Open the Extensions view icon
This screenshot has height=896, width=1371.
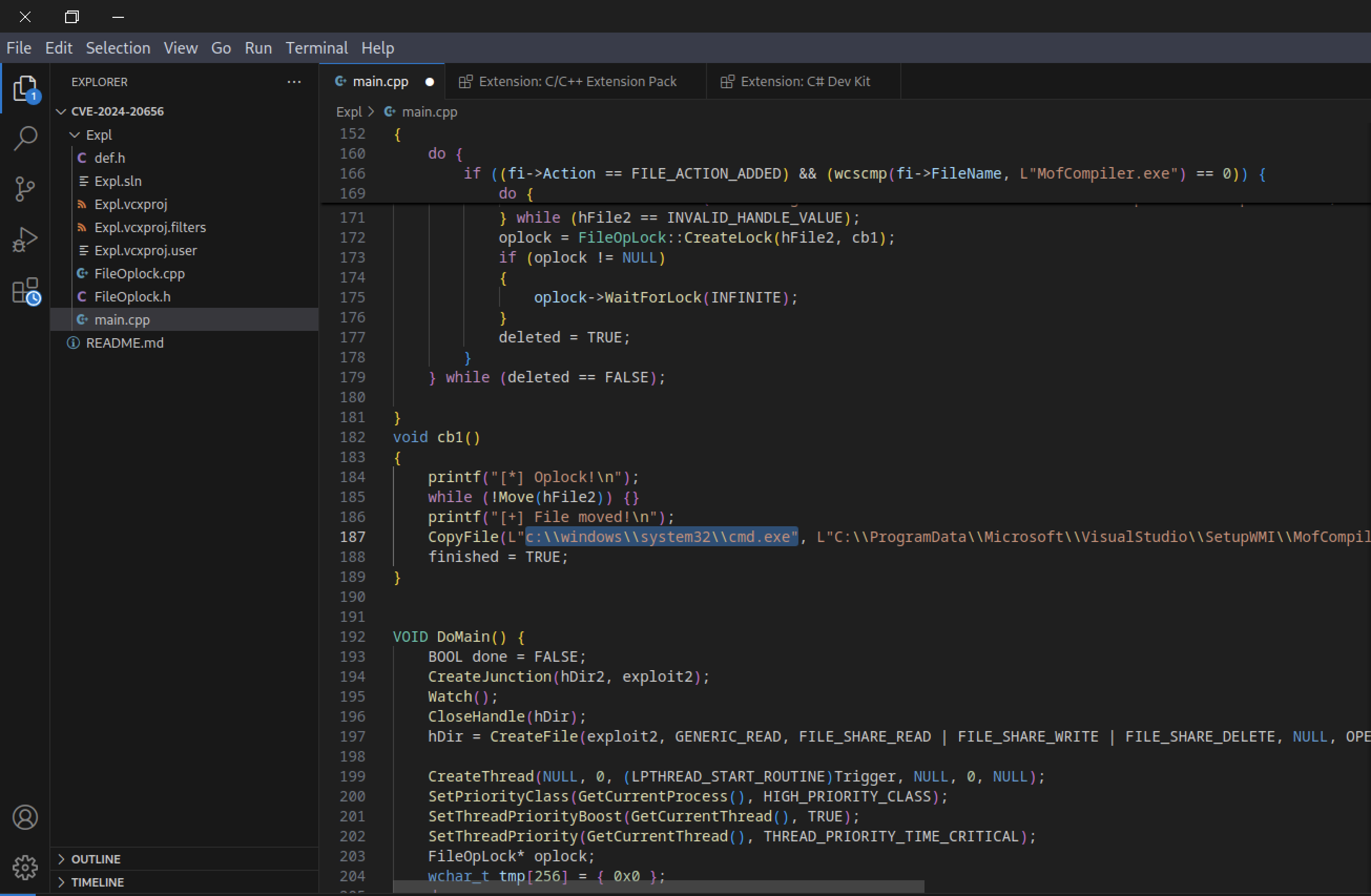(25, 291)
